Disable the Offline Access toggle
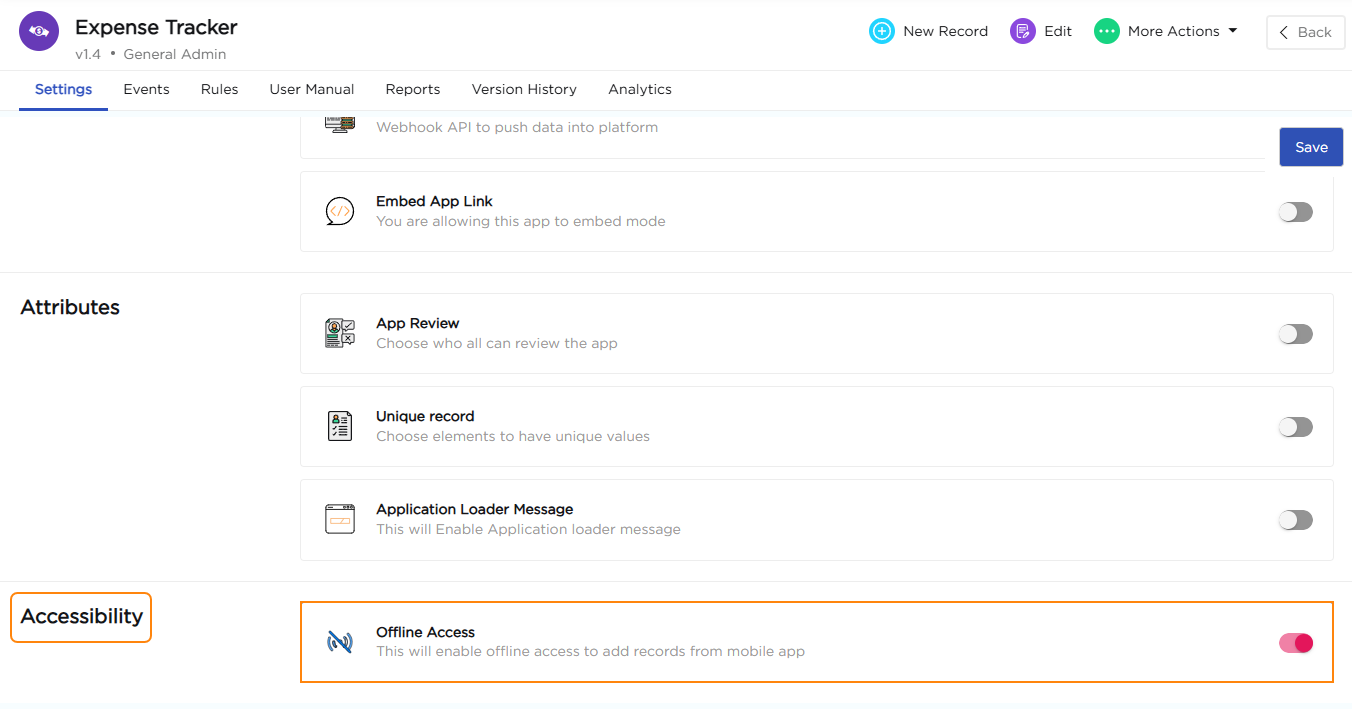 [x=1295, y=643]
